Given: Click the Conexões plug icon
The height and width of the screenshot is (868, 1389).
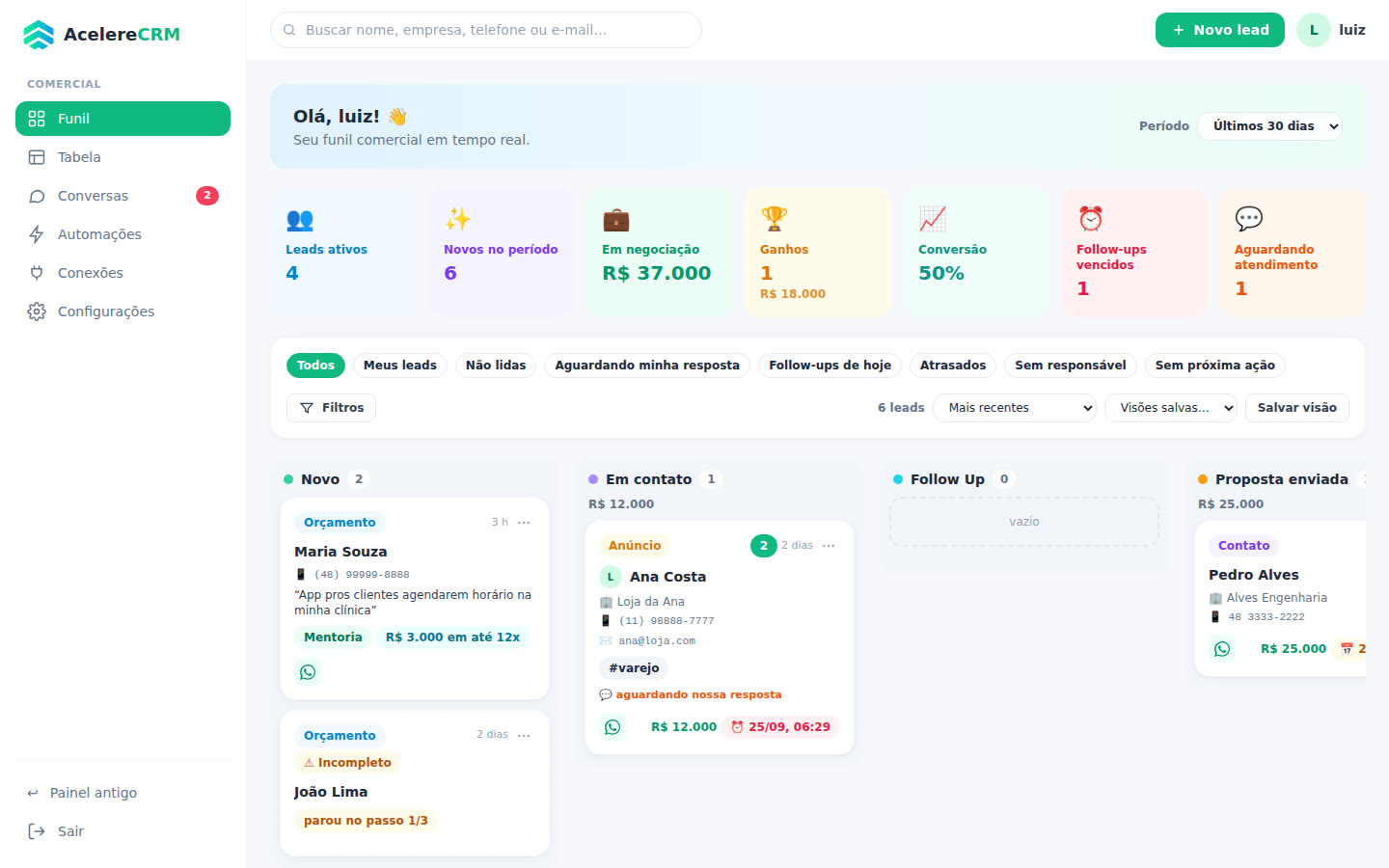Looking at the screenshot, I should [x=37, y=273].
